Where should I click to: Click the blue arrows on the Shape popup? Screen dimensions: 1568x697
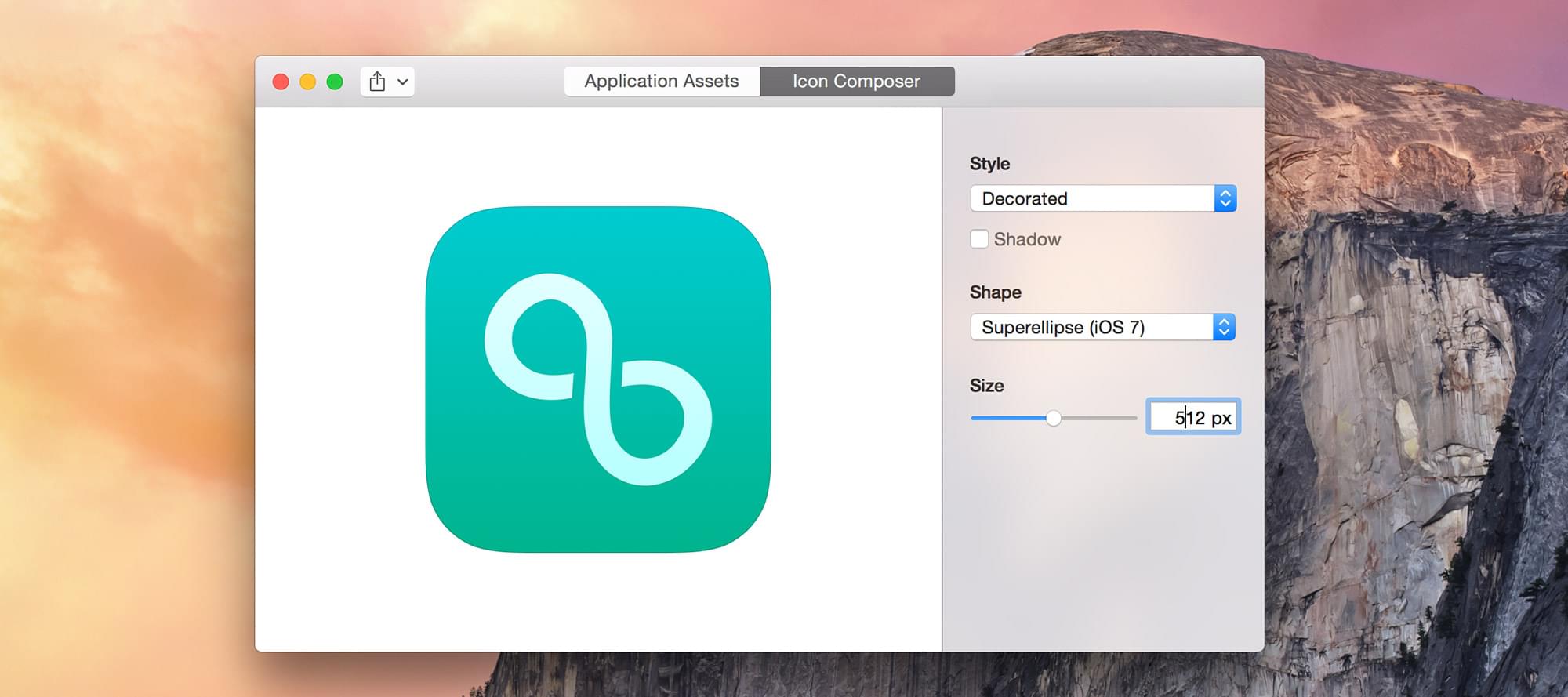1224,327
